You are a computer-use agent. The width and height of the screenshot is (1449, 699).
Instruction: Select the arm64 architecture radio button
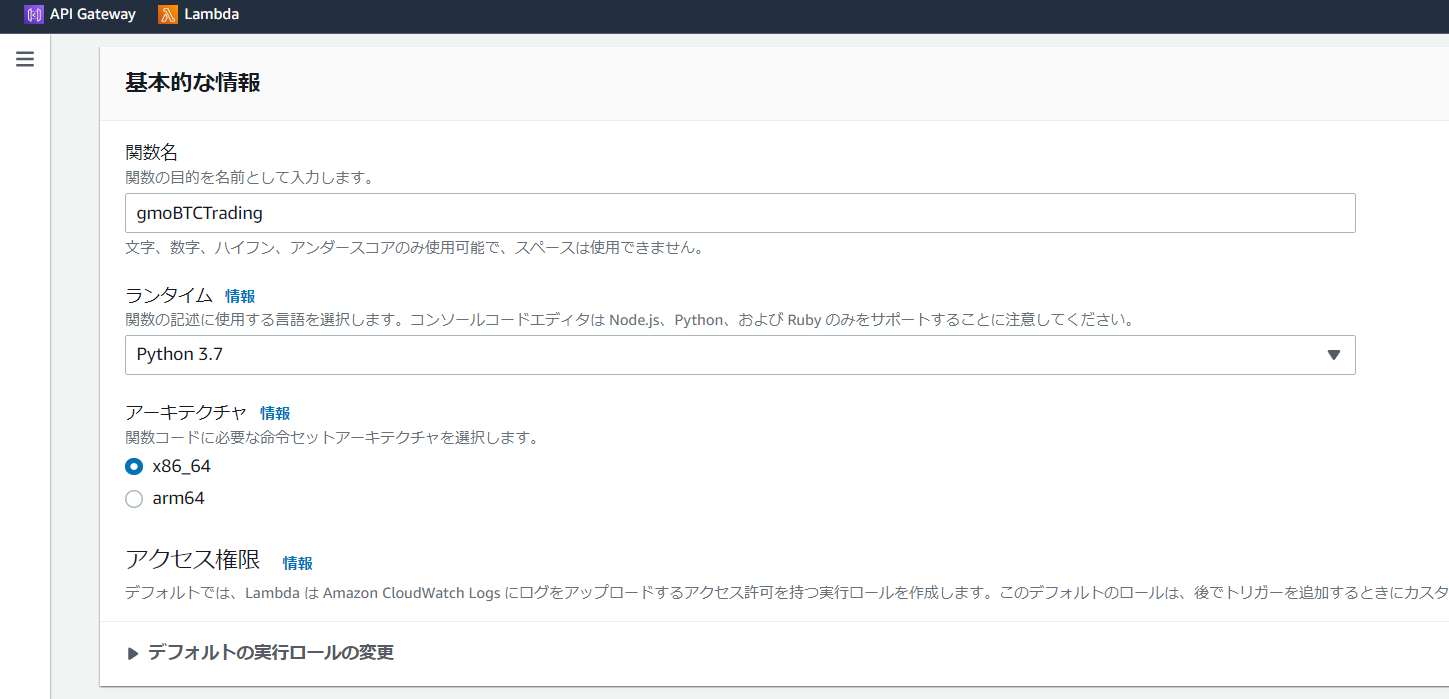coord(134,499)
